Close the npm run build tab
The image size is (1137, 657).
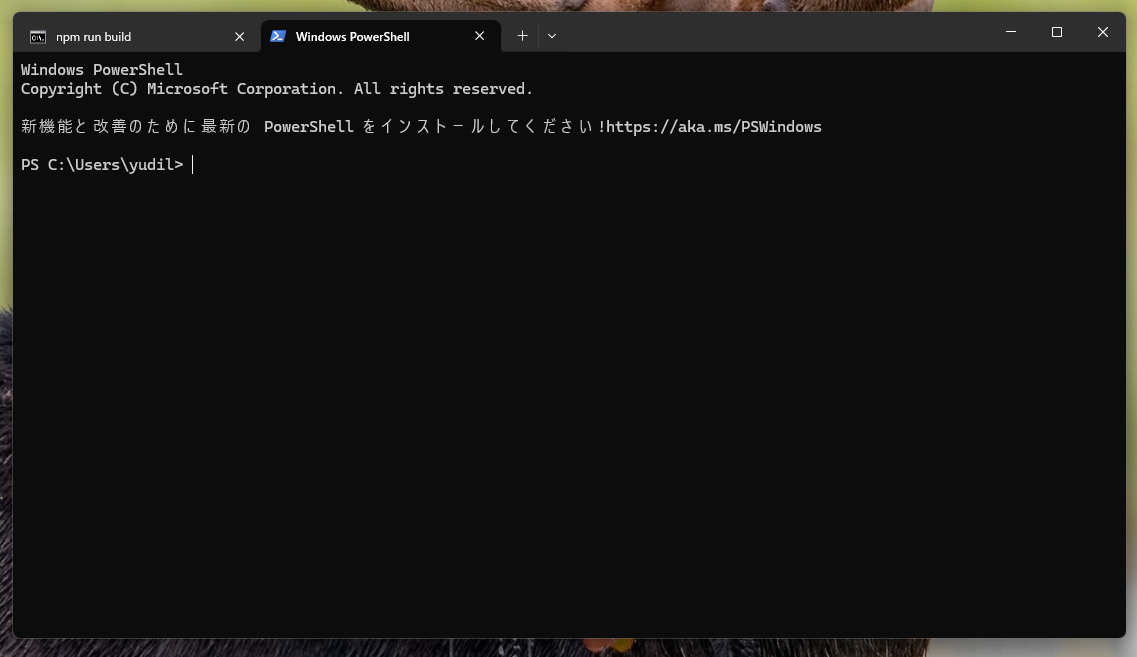tap(239, 36)
